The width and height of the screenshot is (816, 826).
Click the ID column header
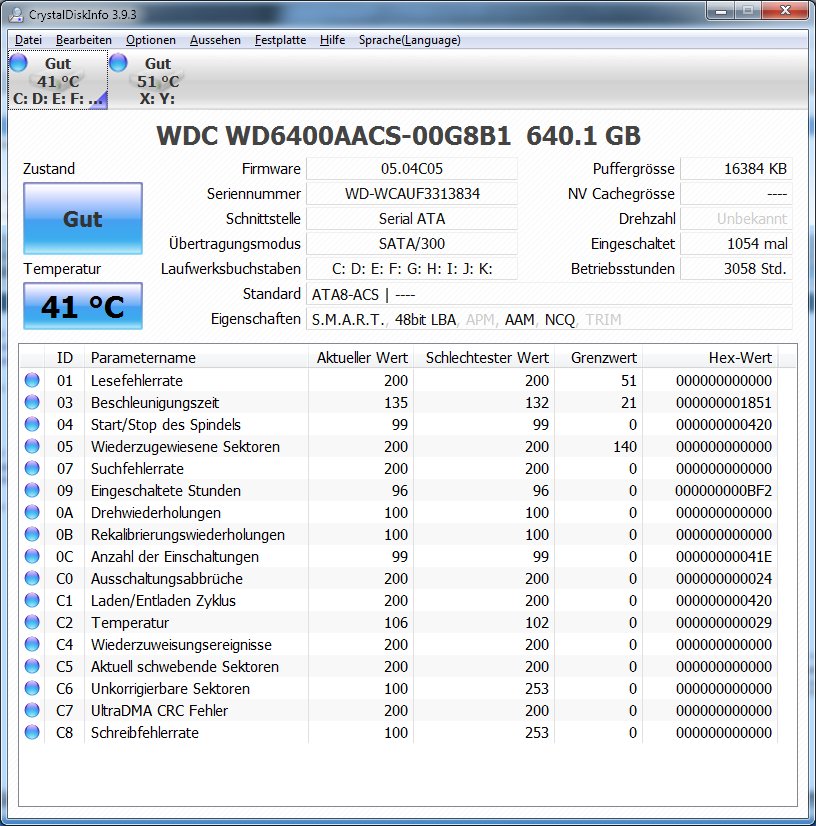point(64,358)
